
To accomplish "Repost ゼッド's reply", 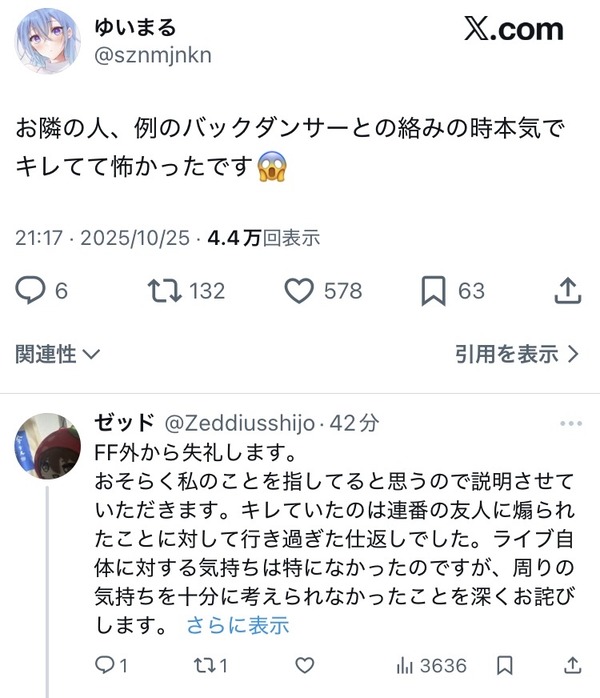I will [x=204, y=666].
